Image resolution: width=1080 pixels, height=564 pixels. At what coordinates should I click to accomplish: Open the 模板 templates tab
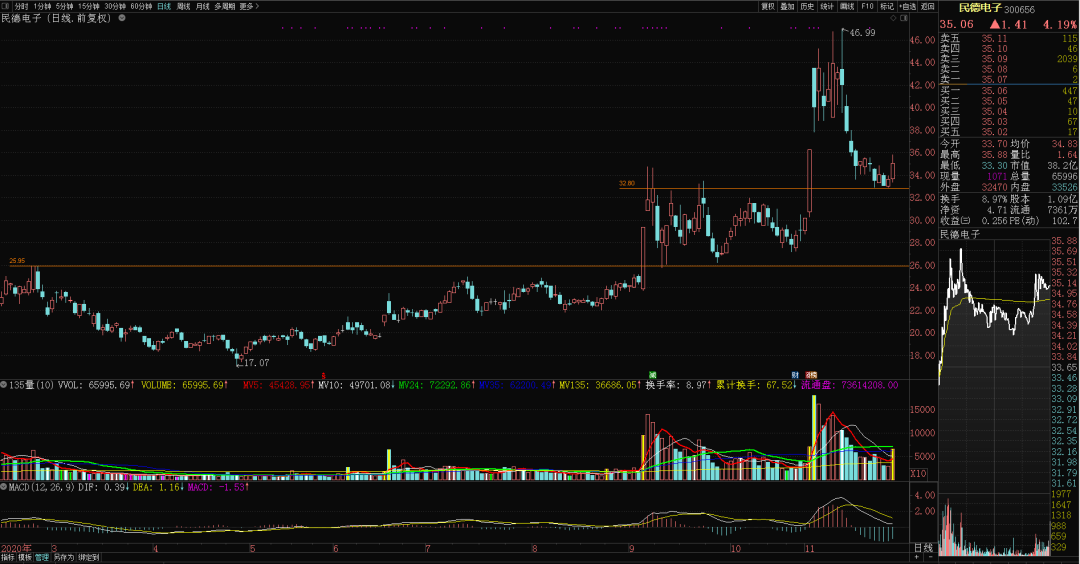25,558
